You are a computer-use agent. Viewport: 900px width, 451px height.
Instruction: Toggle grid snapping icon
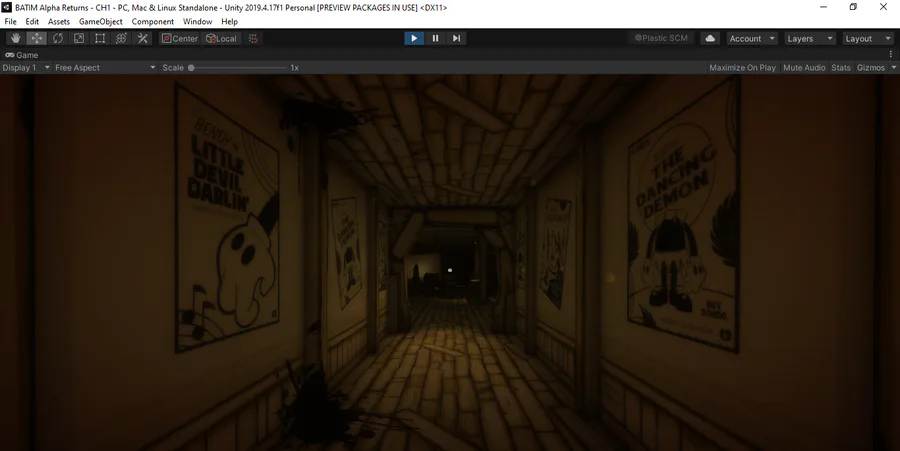tap(253, 38)
